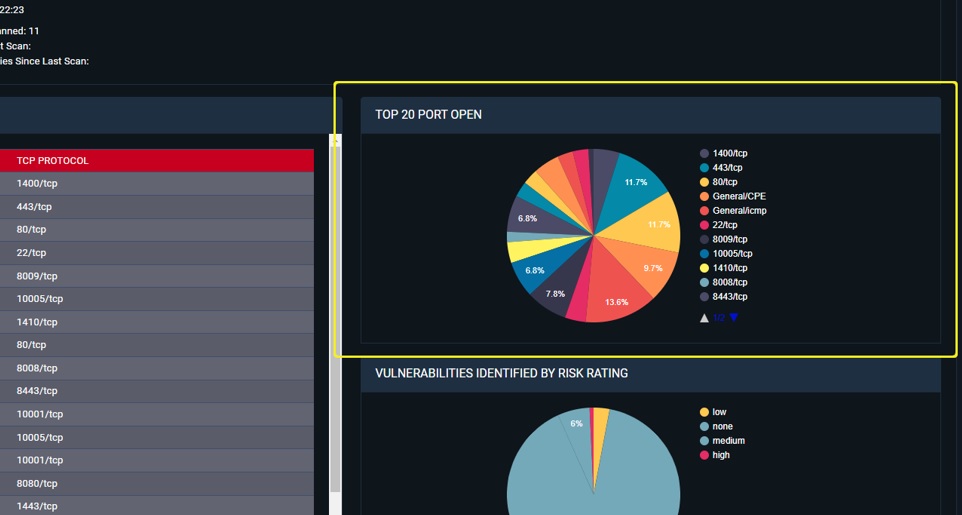Image resolution: width=962 pixels, height=515 pixels.
Task: Select the 443/tcp table row
Action: pos(156,207)
